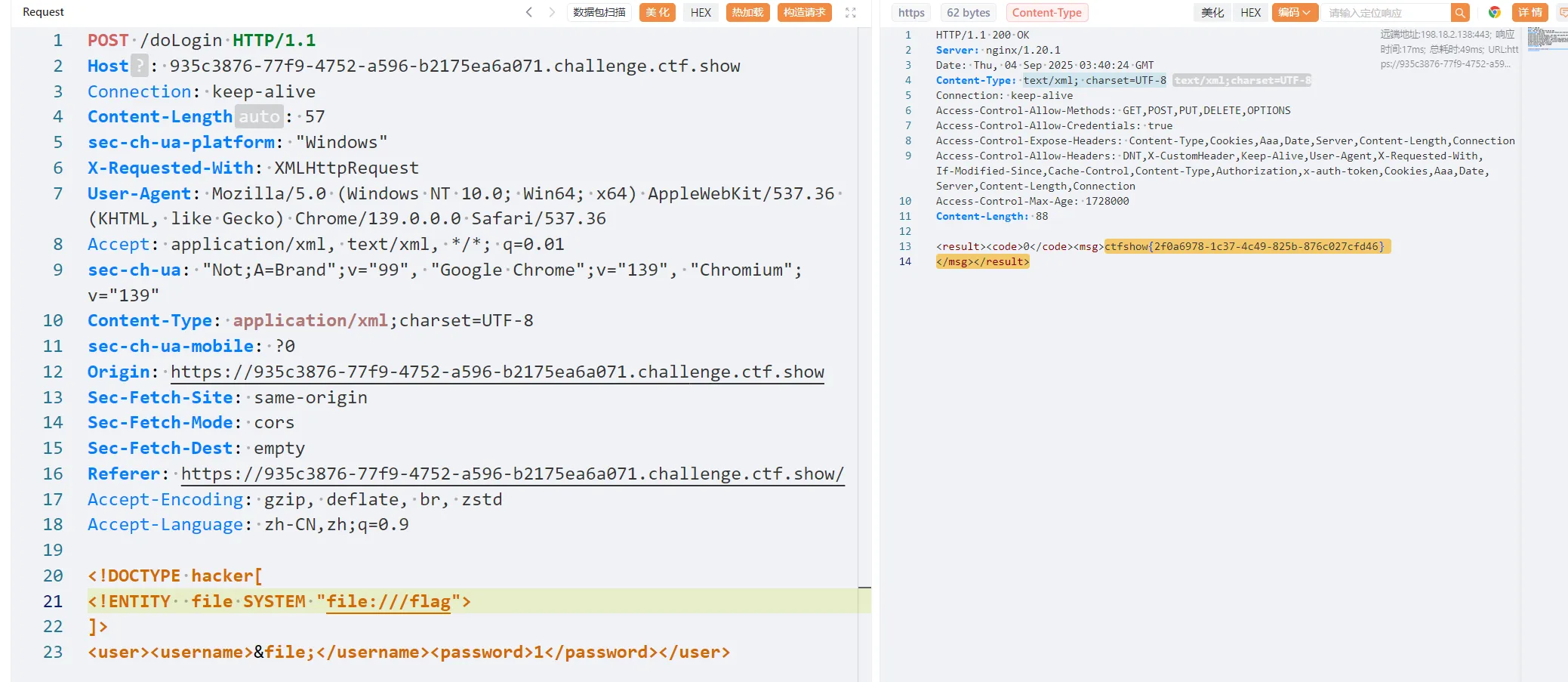Open the 详情 details button

coord(1530,12)
